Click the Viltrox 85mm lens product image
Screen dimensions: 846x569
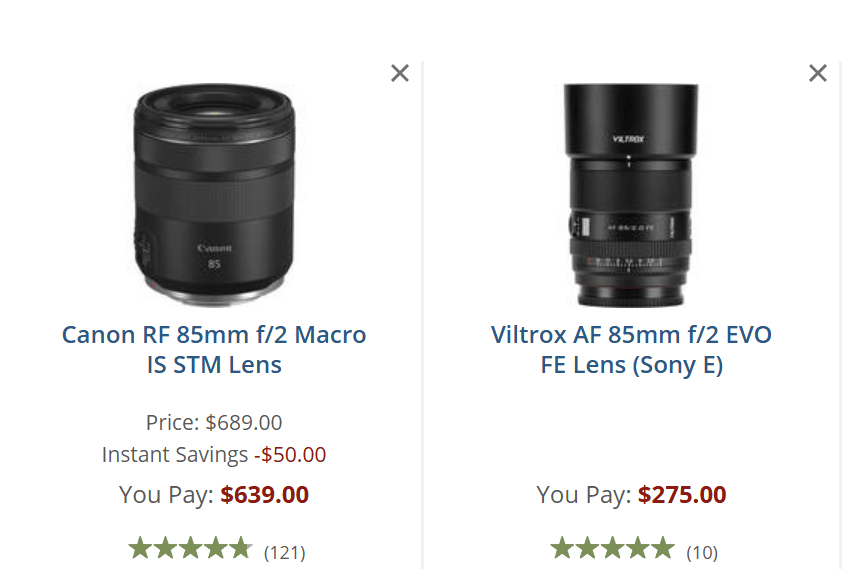click(x=631, y=194)
